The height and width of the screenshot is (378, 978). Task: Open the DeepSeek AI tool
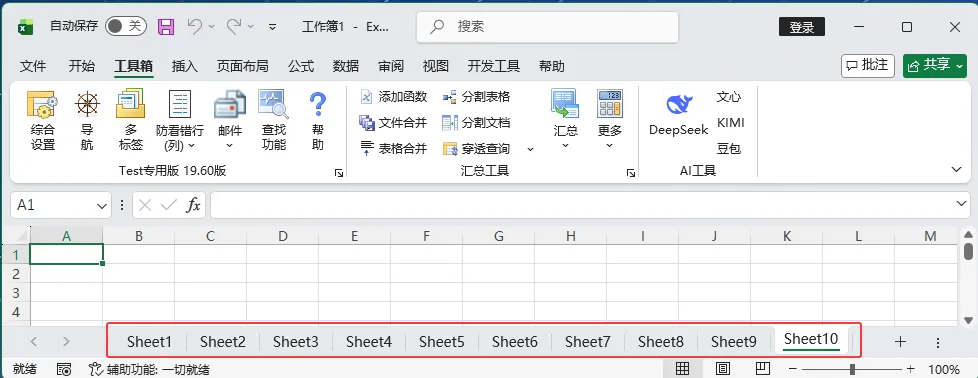[679, 105]
